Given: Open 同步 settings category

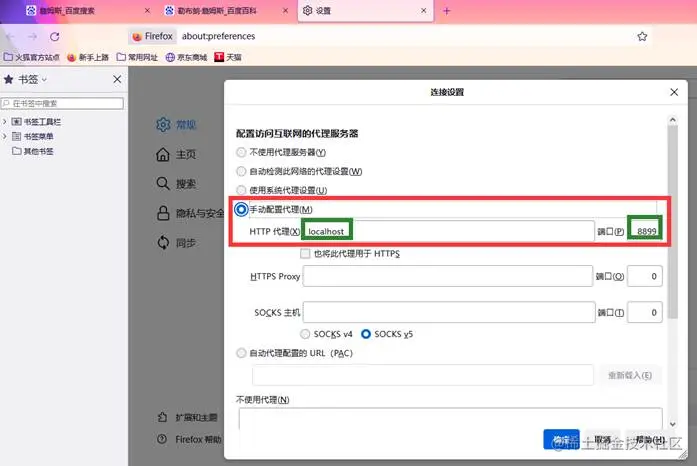Looking at the screenshot, I should 176,243.
